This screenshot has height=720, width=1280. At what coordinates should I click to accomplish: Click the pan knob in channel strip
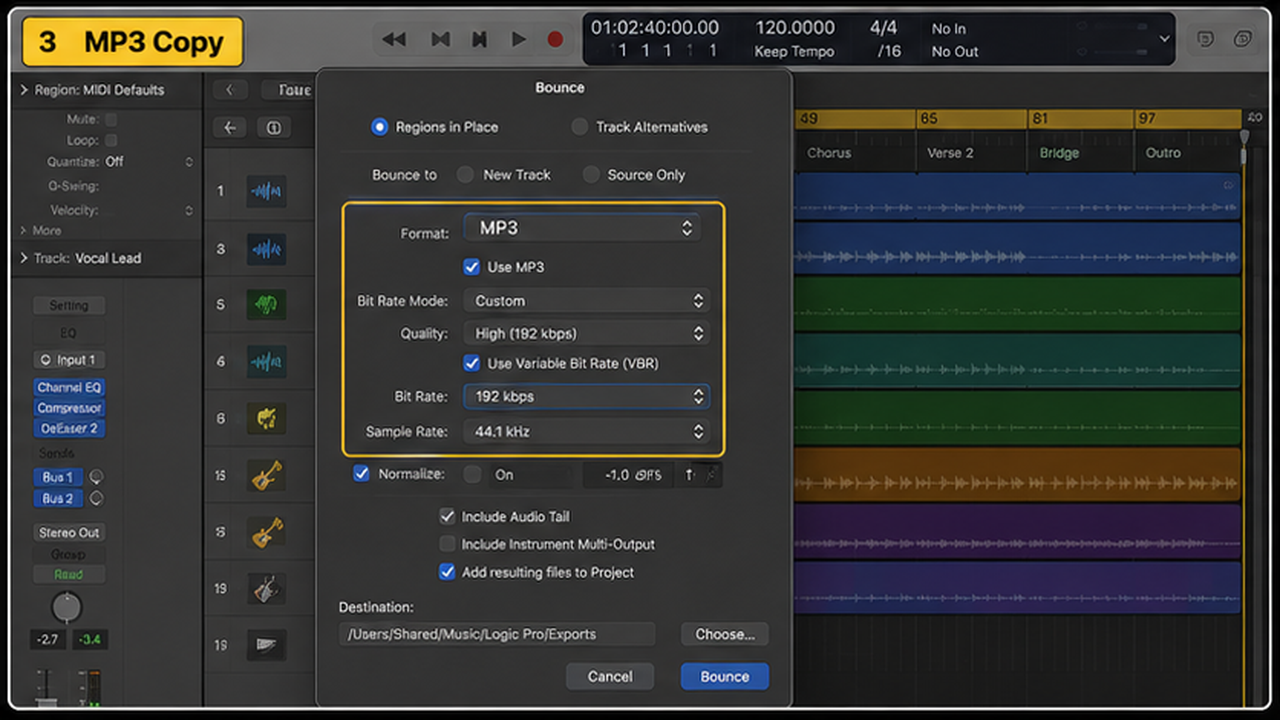(x=66, y=607)
